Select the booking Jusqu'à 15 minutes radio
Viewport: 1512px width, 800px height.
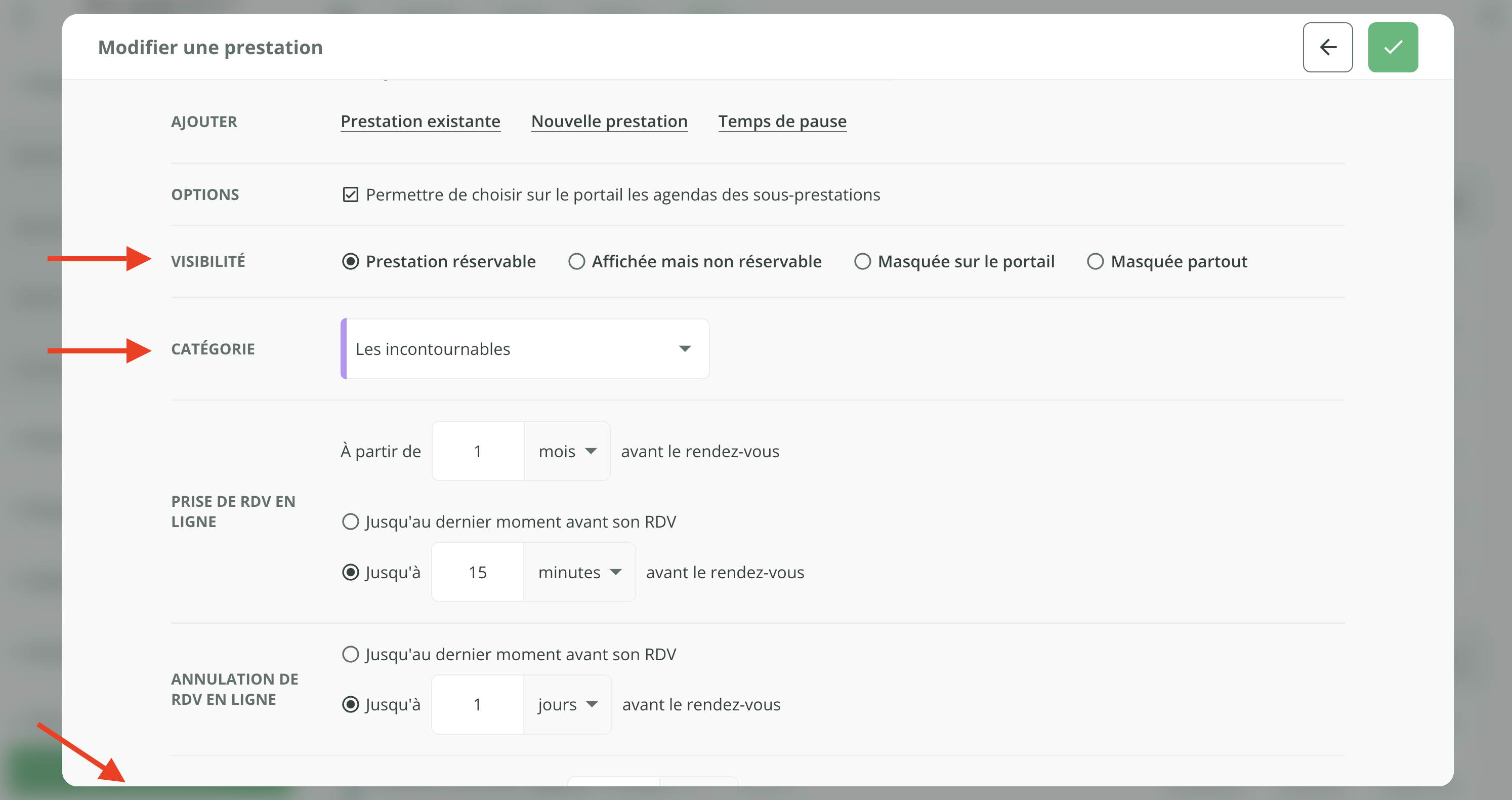350,572
